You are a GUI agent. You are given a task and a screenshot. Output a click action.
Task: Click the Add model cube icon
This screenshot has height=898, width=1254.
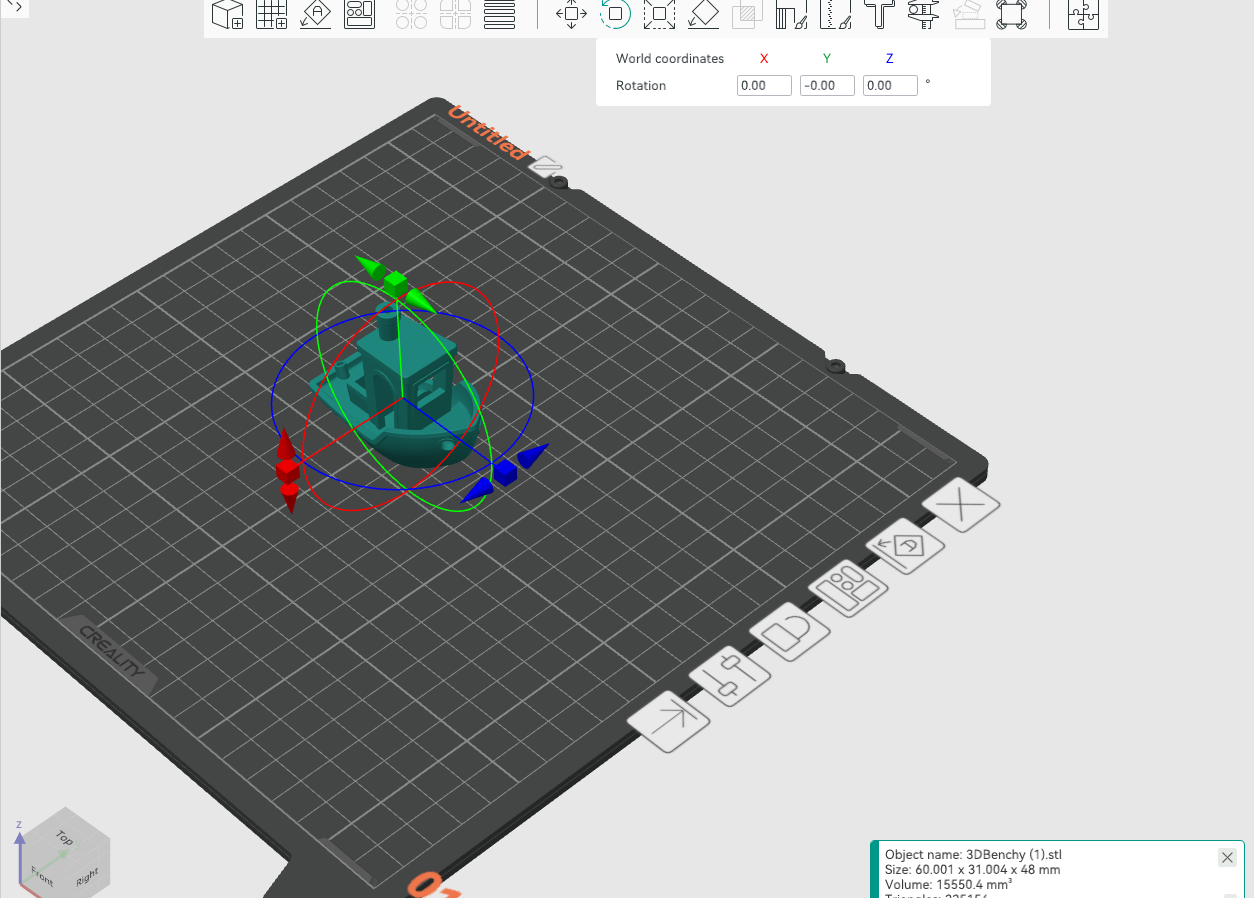pos(228,14)
